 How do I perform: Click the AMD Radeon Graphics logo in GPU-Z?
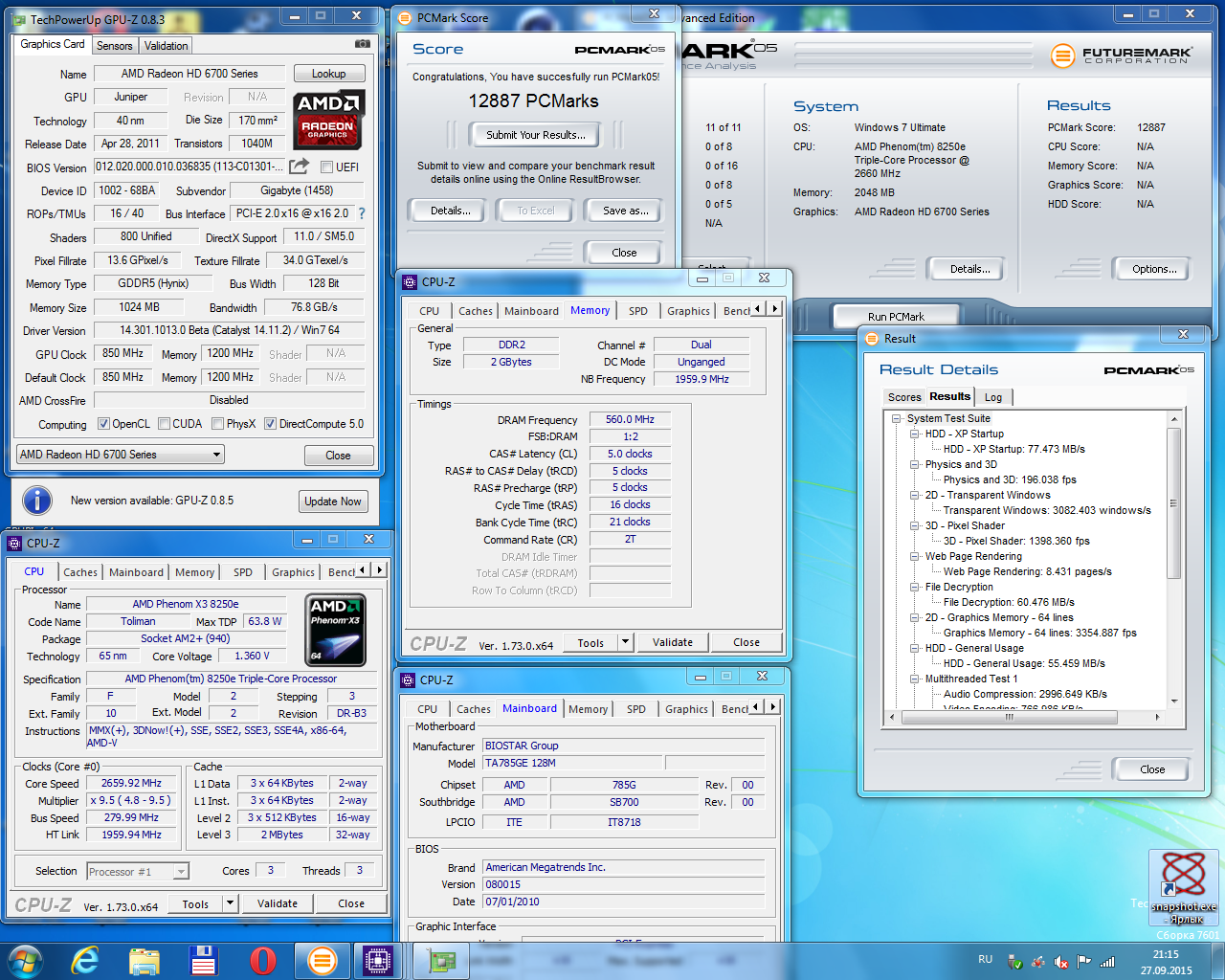pos(328,120)
